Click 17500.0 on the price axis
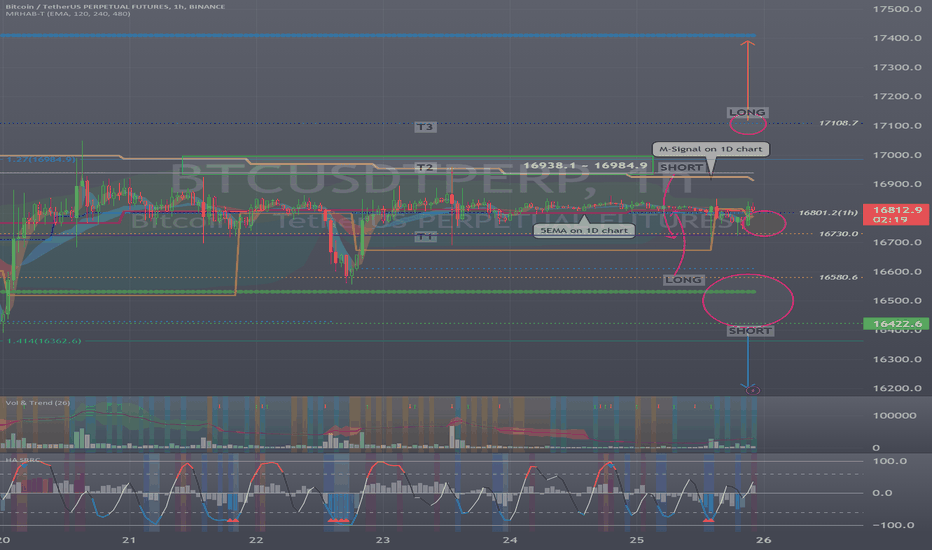The height and width of the screenshot is (550, 932). tap(897, 9)
